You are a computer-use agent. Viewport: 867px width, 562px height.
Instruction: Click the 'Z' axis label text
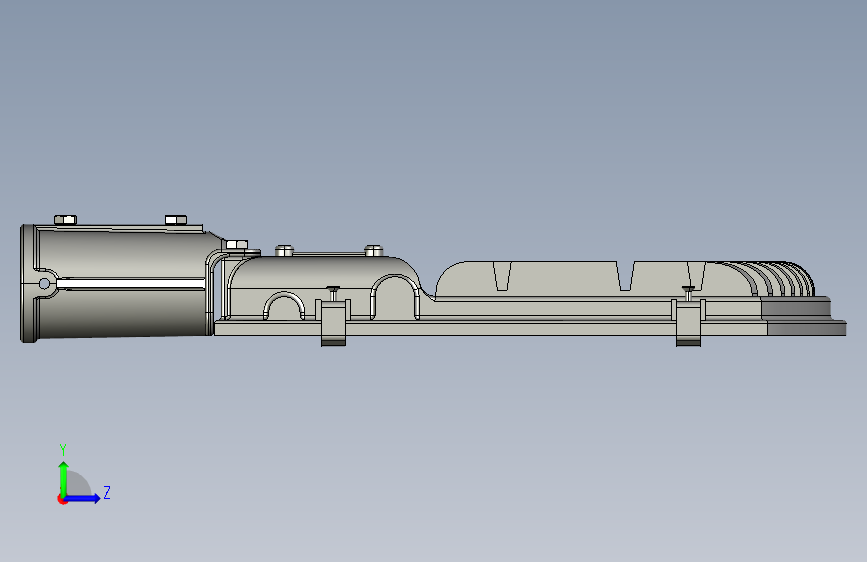(107, 492)
